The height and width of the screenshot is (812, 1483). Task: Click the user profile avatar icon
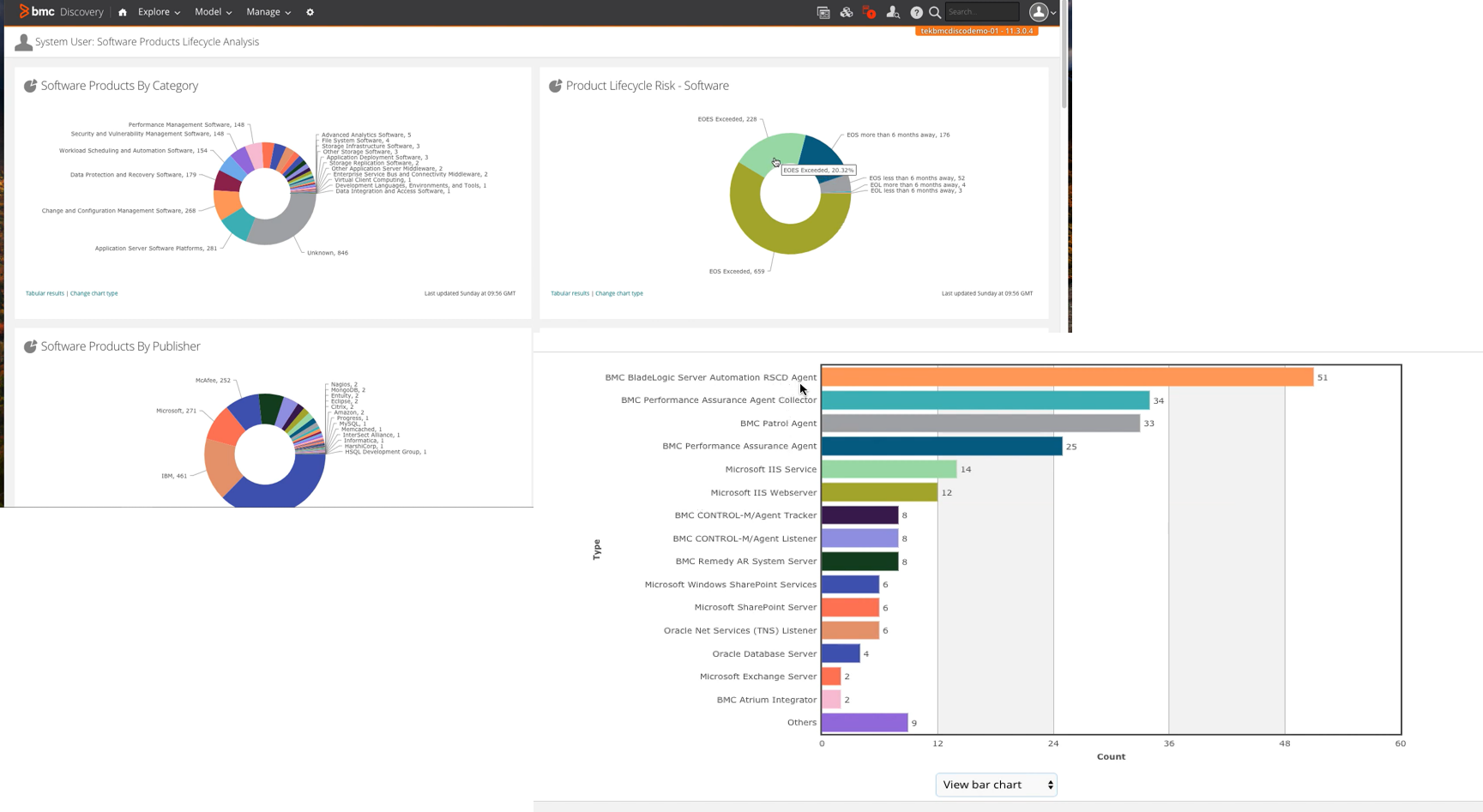[x=1039, y=12]
